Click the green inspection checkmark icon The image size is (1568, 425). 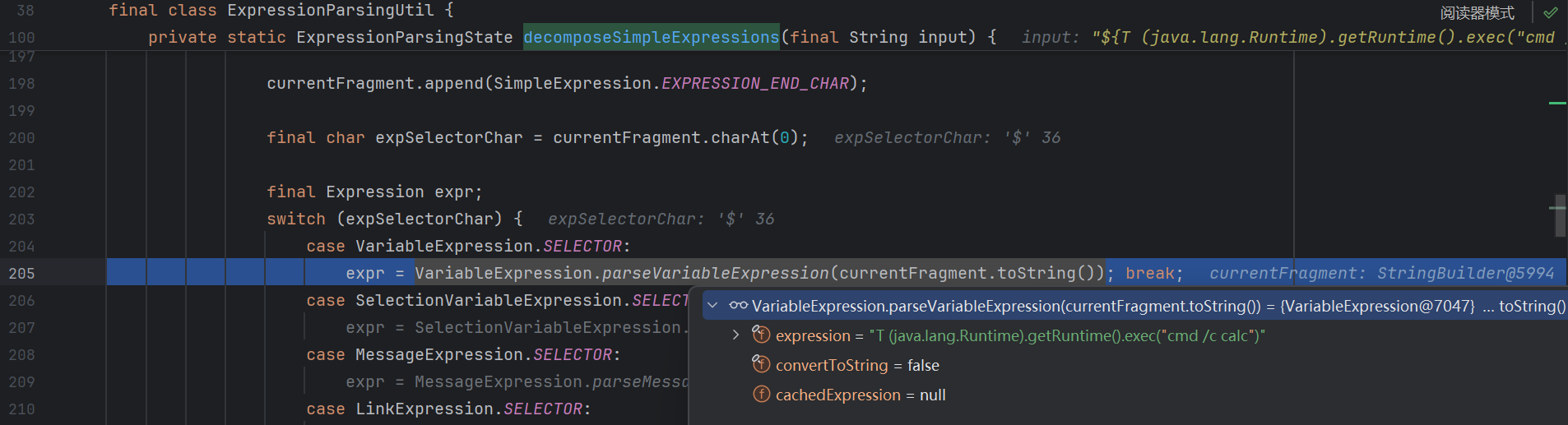(x=1551, y=12)
